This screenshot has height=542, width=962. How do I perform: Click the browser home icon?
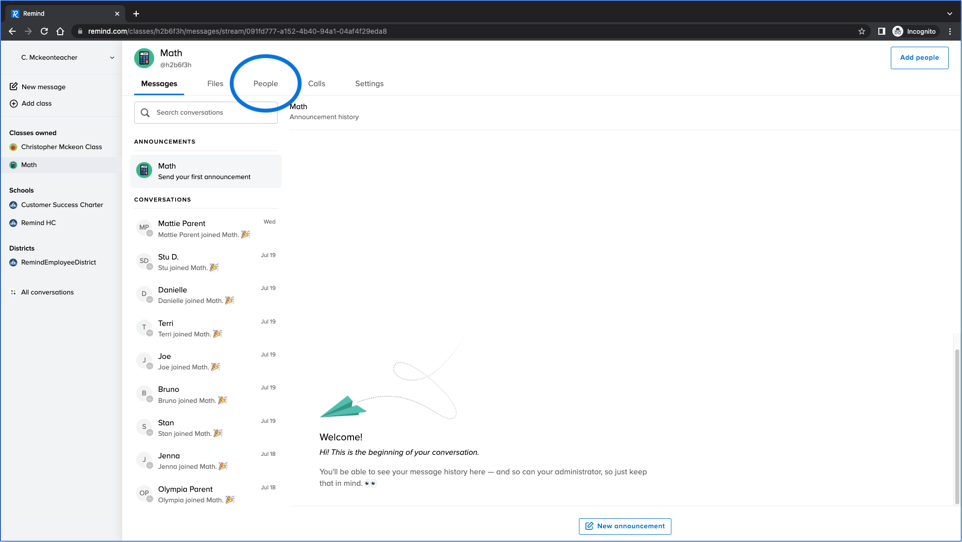coord(60,31)
